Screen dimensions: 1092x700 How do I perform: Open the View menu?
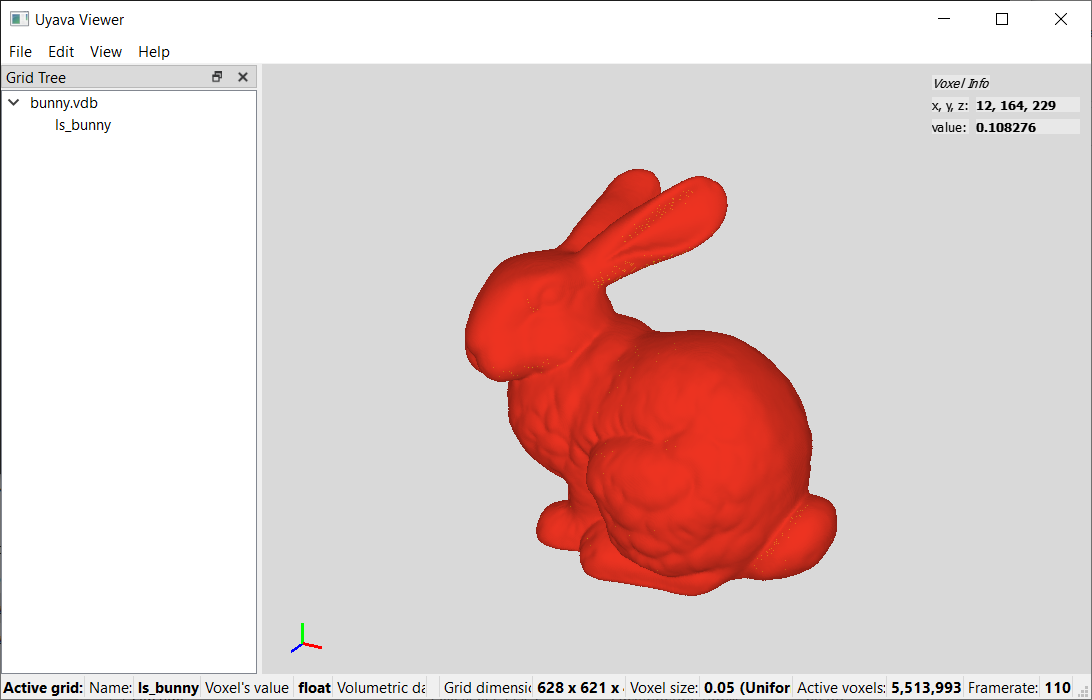(x=106, y=52)
